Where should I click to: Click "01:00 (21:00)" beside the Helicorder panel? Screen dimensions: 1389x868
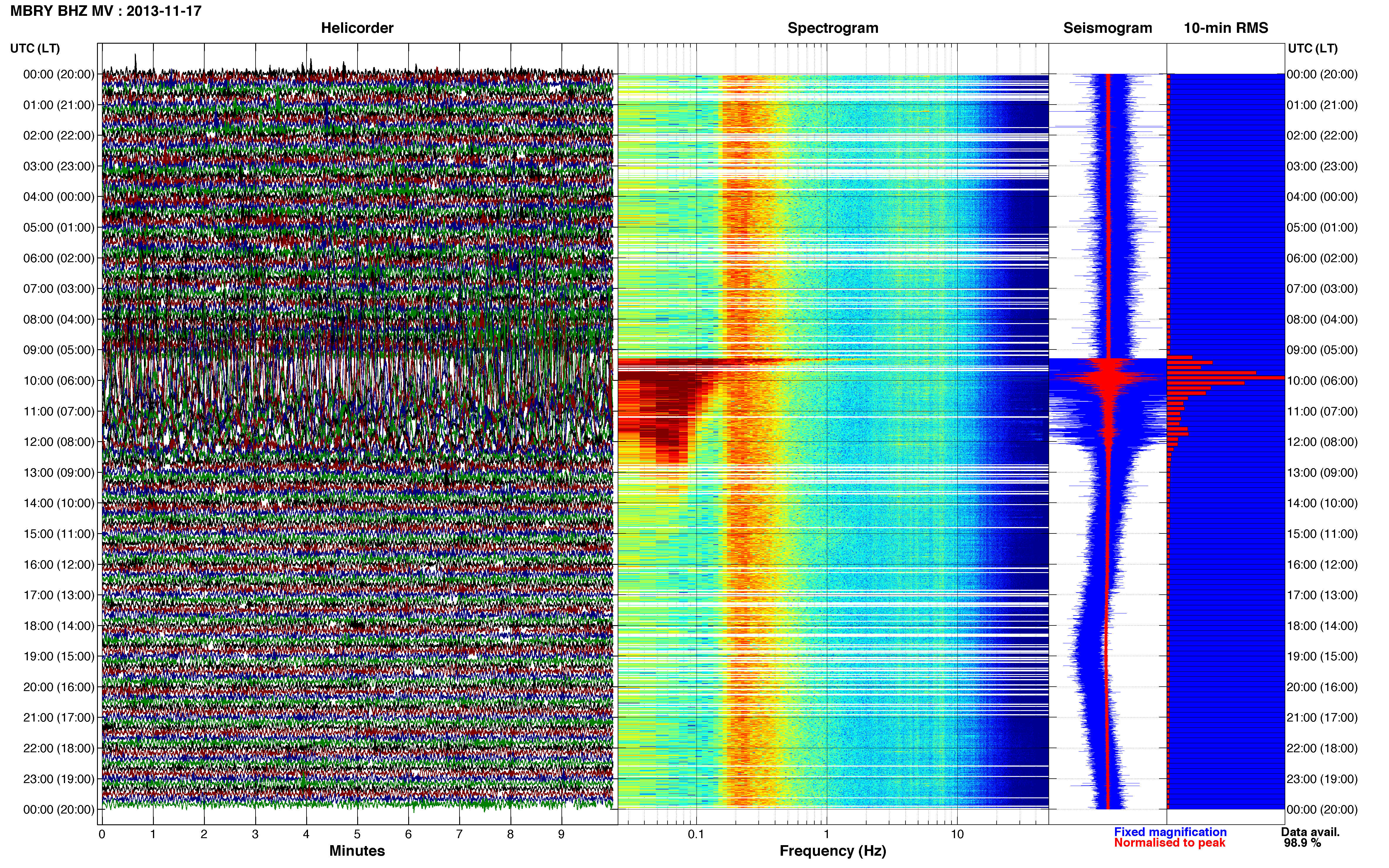(59, 105)
